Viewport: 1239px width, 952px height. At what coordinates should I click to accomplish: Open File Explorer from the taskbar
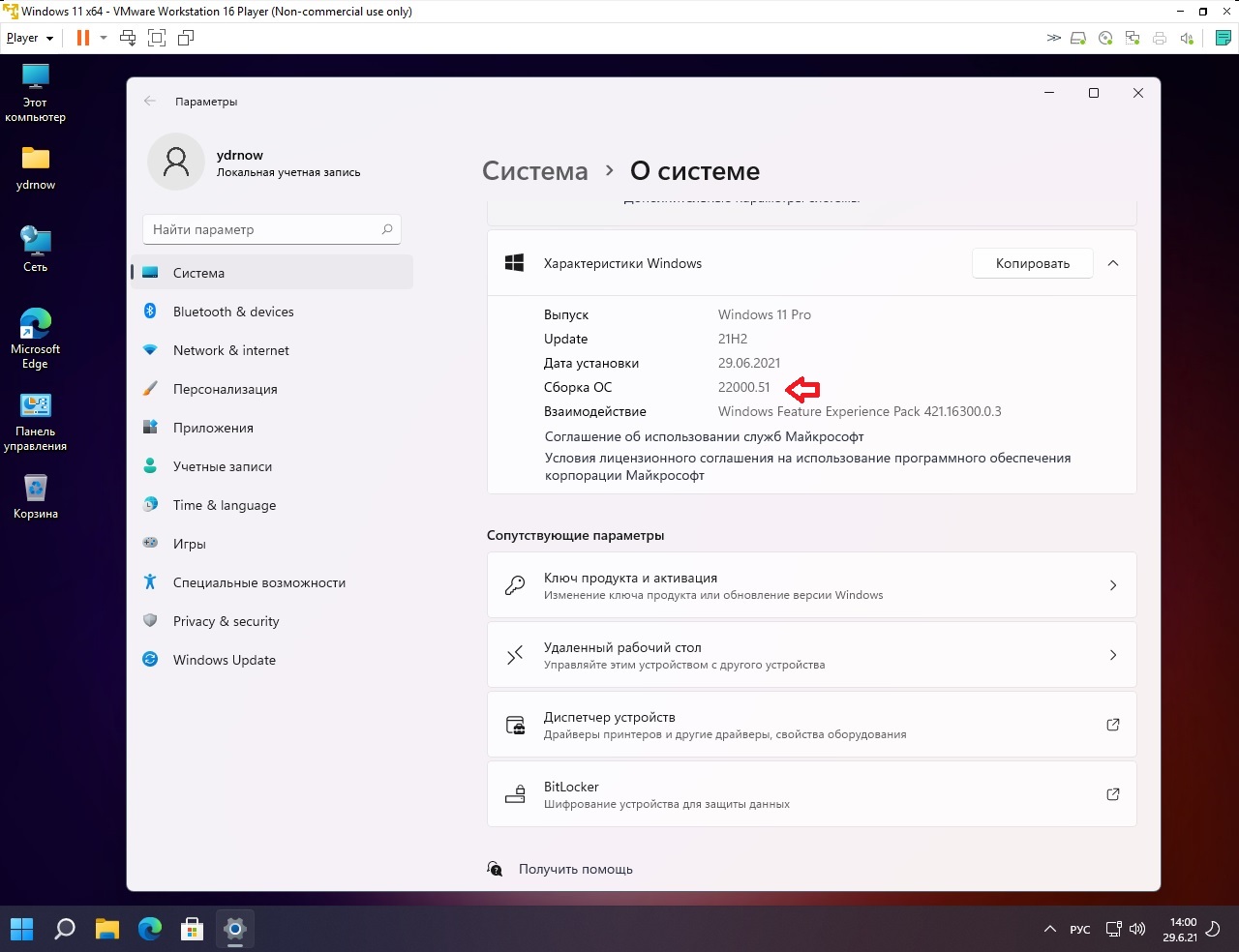point(107,929)
